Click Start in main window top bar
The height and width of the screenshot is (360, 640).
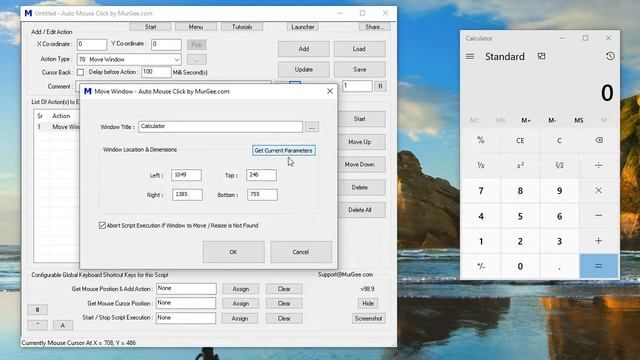tap(150, 27)
